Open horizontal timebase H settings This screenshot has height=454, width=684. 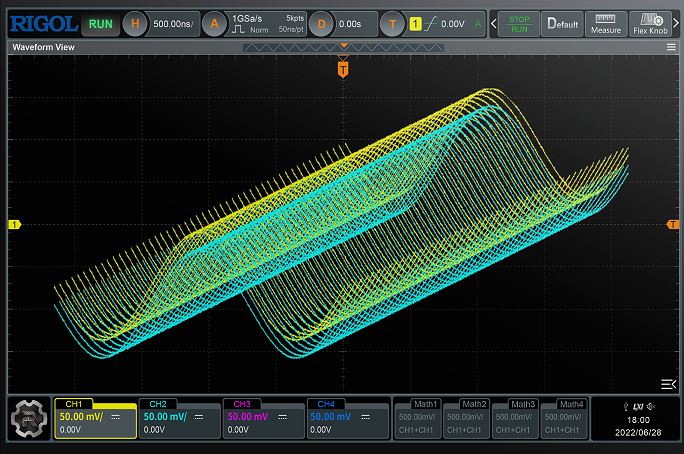click(136, 23)
